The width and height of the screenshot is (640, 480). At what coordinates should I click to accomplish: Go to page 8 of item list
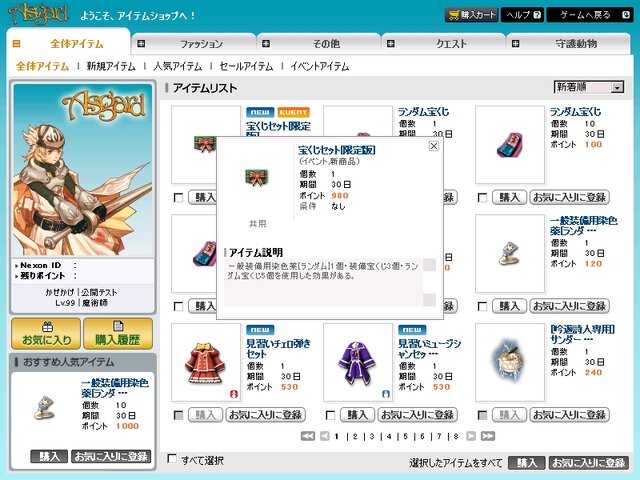click(456, 436)
